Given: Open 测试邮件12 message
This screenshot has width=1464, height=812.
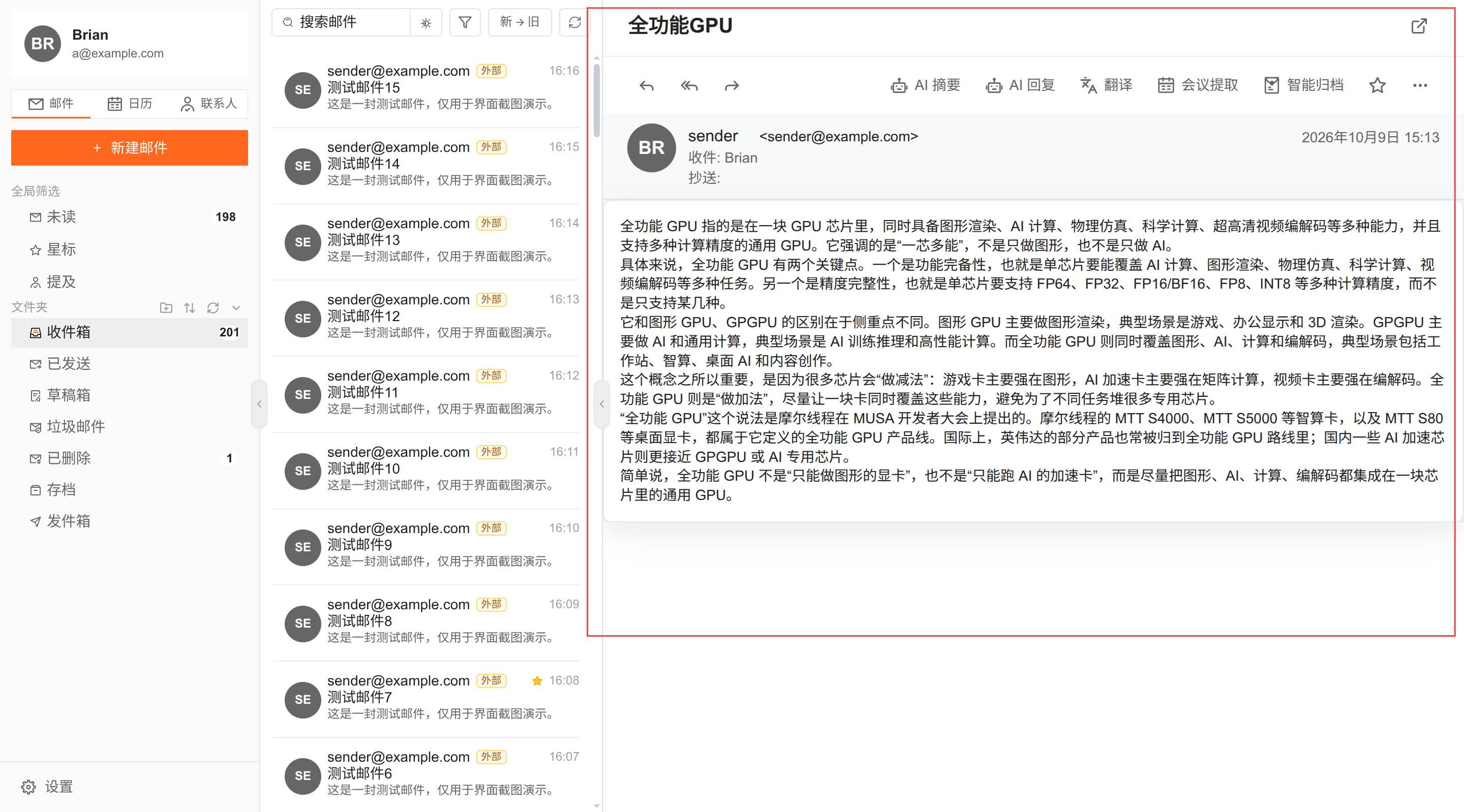Looking at the screenshot, I should (x=426, y=318).
